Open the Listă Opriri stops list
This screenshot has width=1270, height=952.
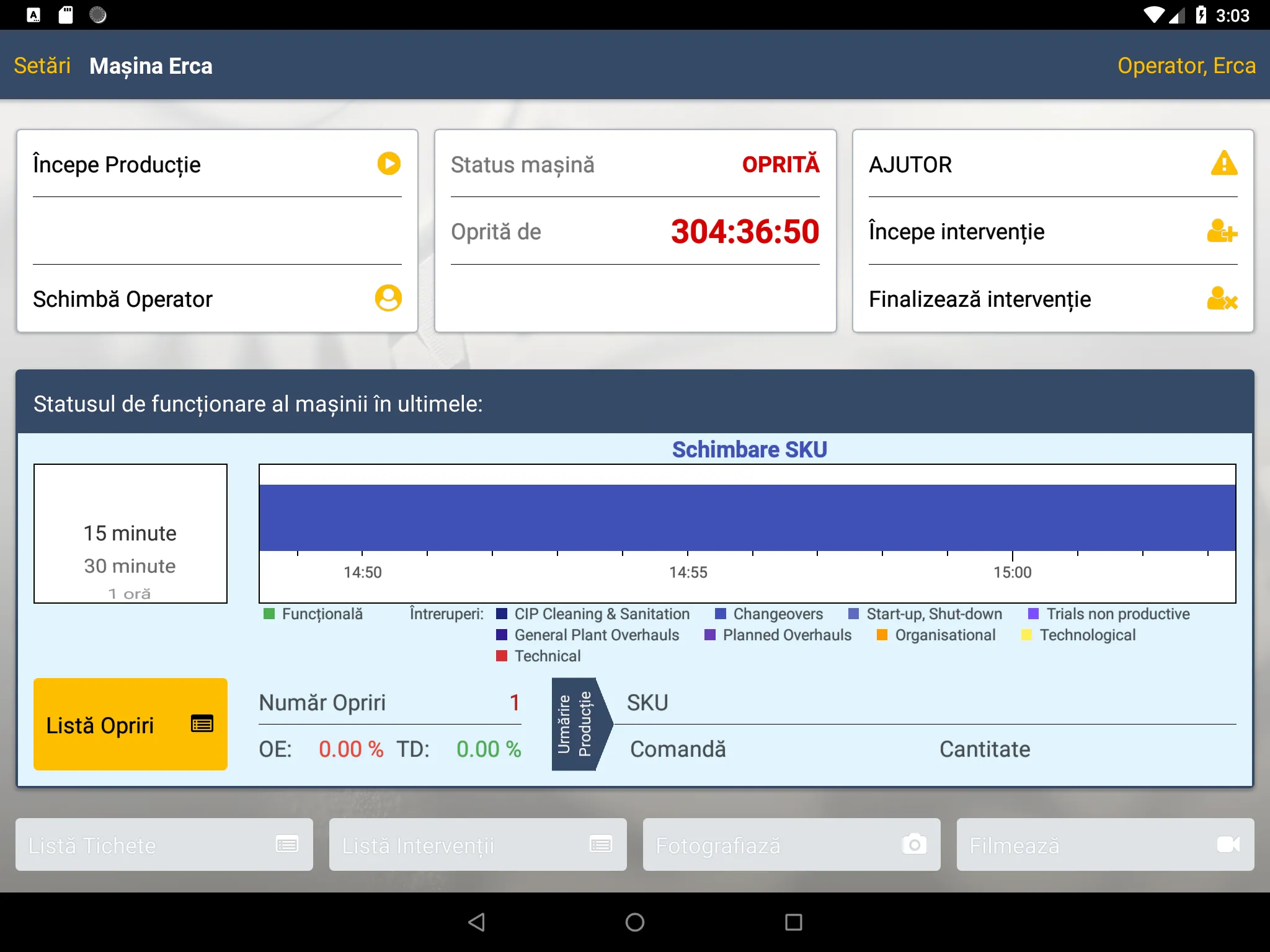click(130, 724)
